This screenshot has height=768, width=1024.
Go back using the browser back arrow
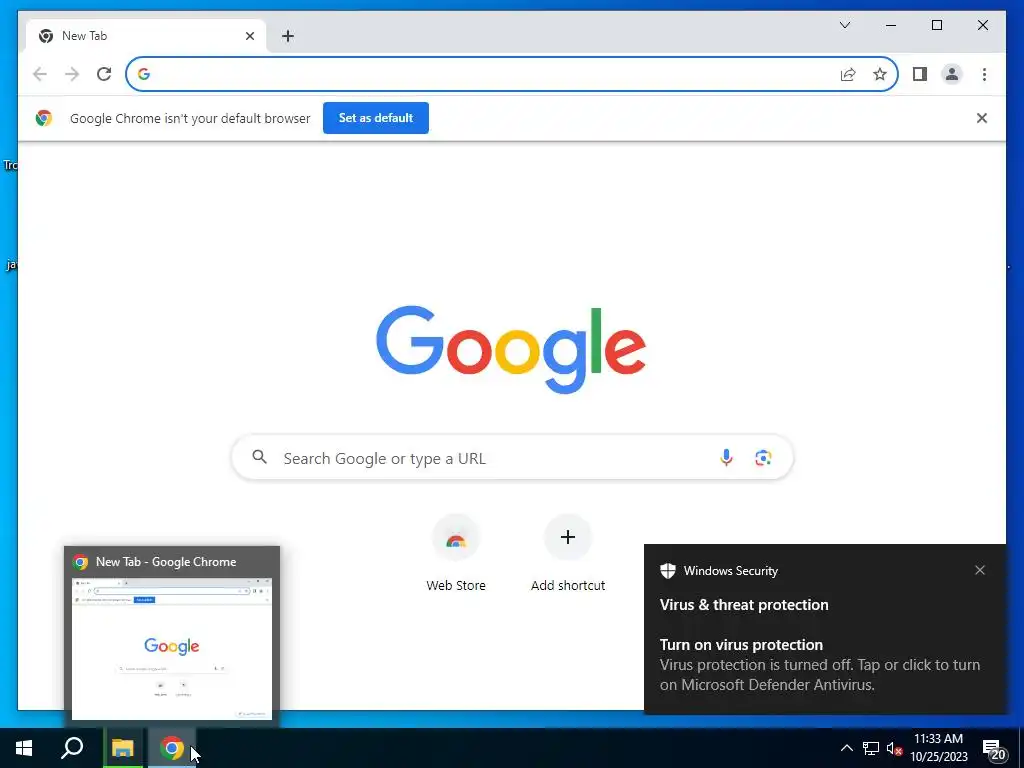tap(40, 74)
